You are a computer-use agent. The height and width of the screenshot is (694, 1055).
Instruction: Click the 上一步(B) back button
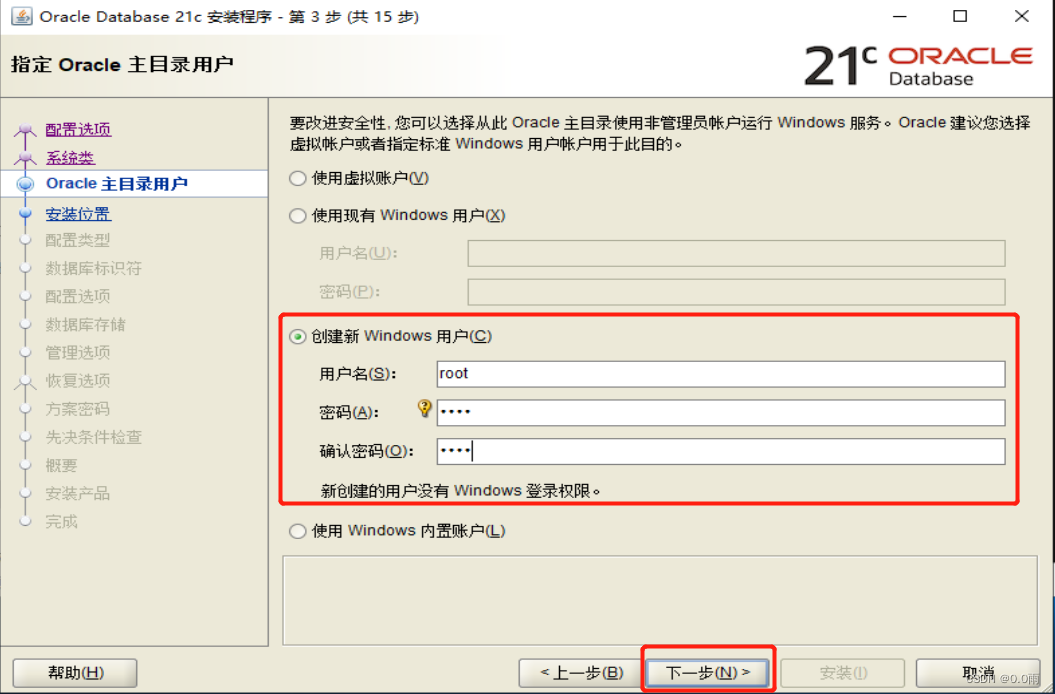click(x=581, y=672)
